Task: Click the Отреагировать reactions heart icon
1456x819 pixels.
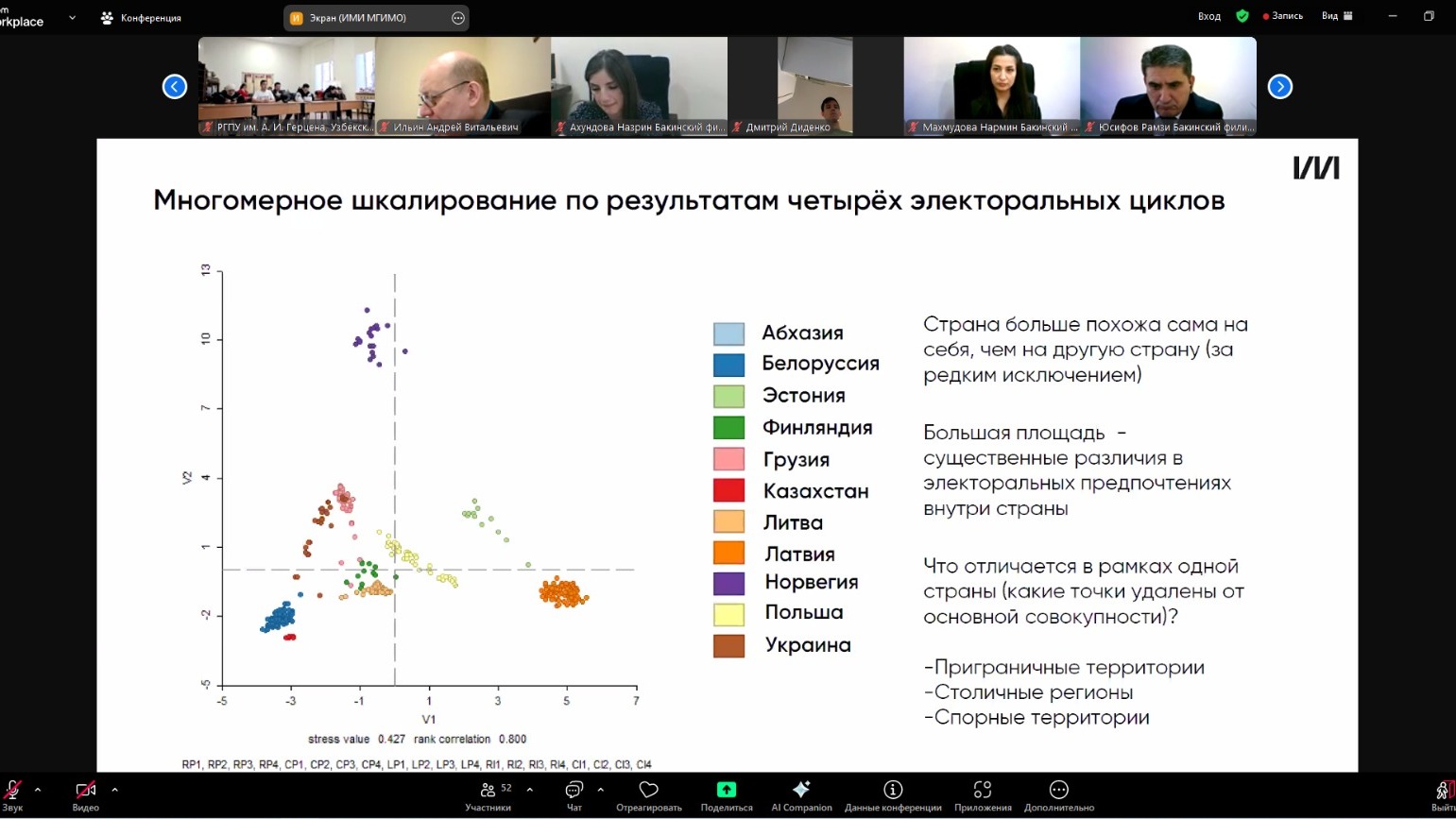Action: click(648, 794)
